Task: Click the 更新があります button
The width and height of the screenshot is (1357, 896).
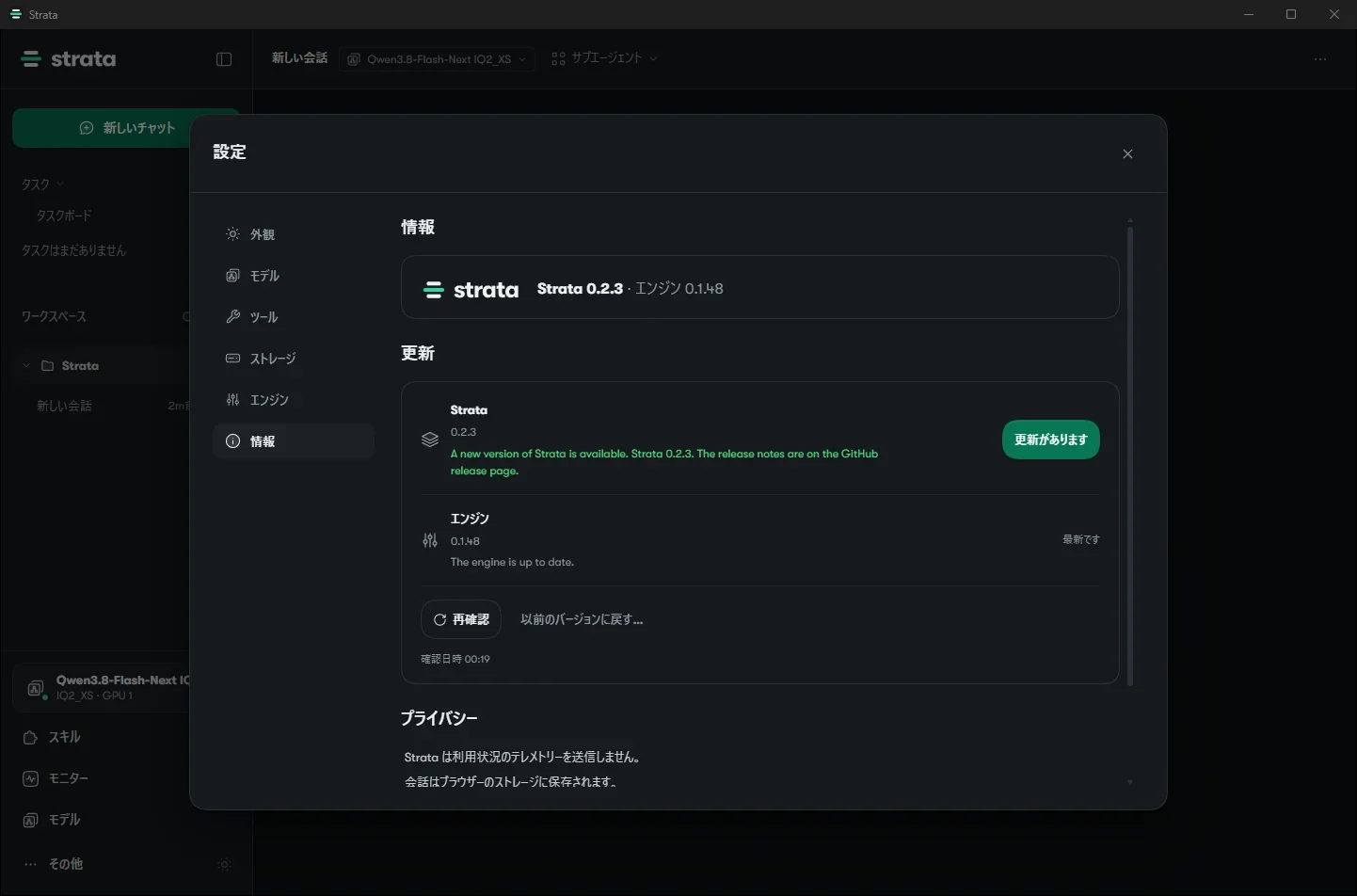Action: click(x=1050, y=440)
